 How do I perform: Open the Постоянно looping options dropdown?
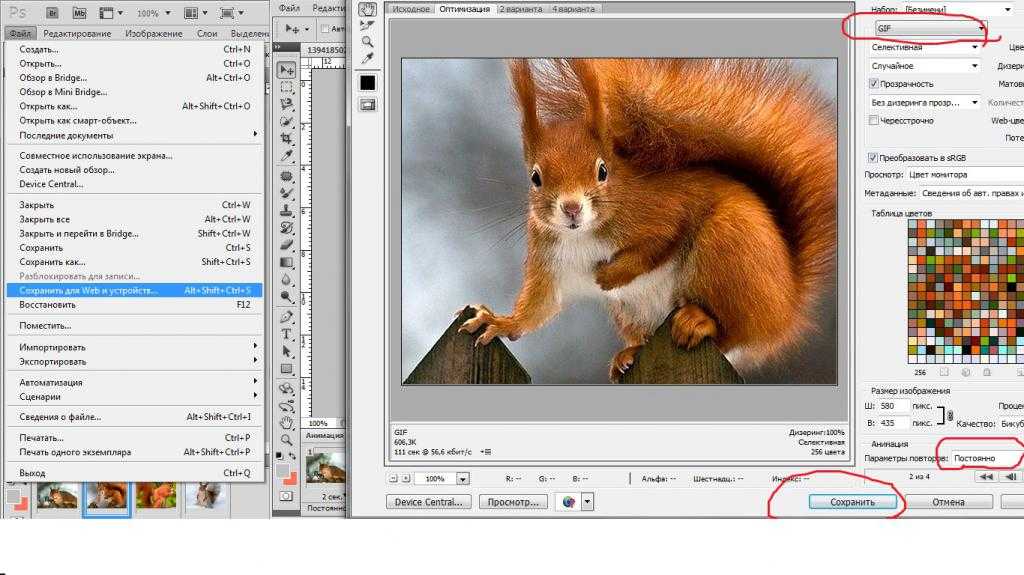pos(987,458)
